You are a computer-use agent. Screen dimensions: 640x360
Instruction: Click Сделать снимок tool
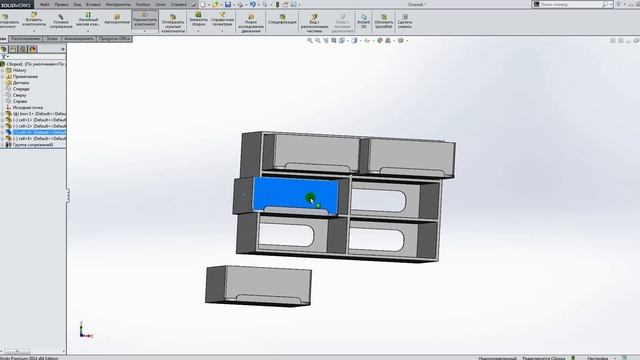[x=404, y=21]
